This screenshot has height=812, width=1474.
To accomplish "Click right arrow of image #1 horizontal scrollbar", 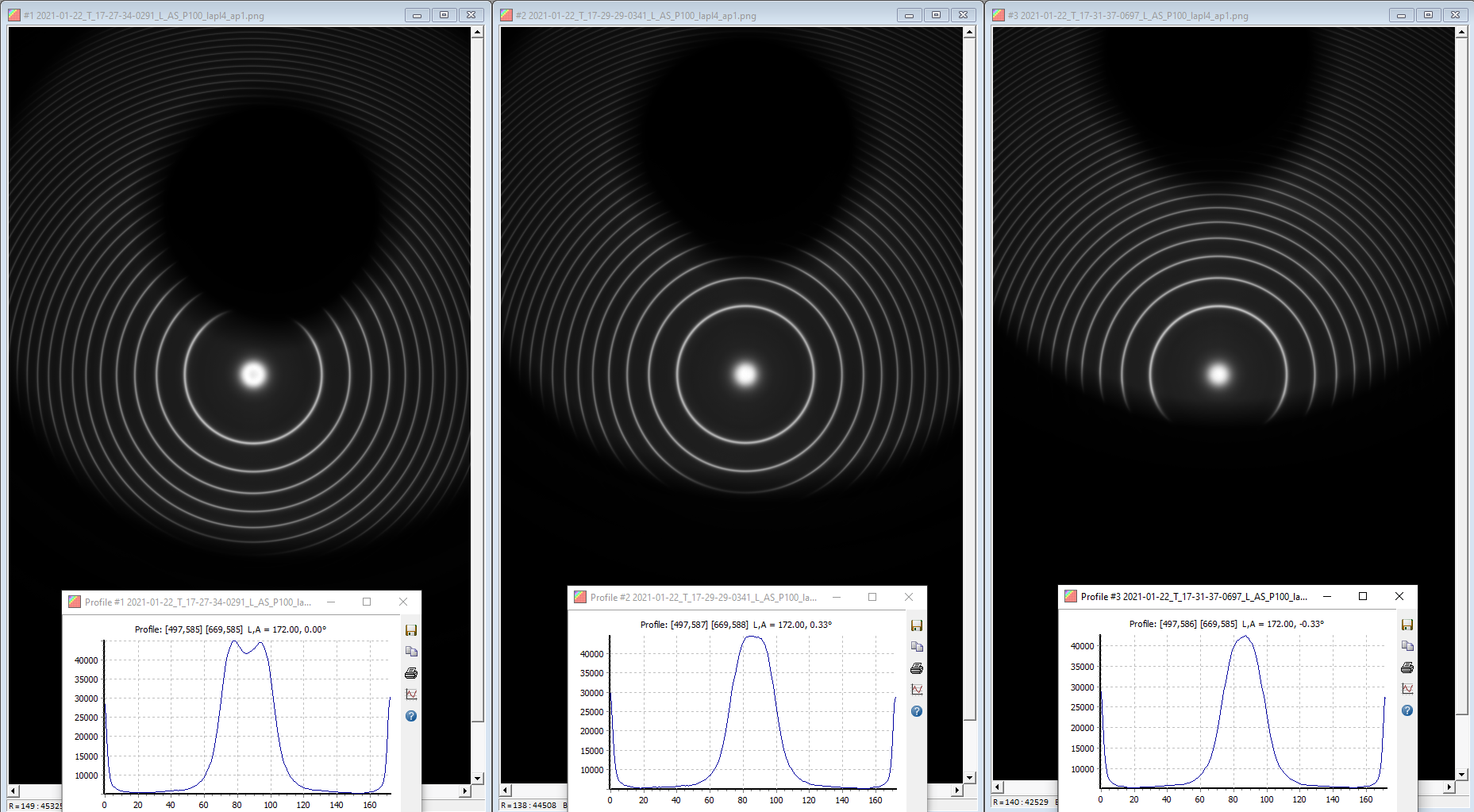I will [465, 791].
